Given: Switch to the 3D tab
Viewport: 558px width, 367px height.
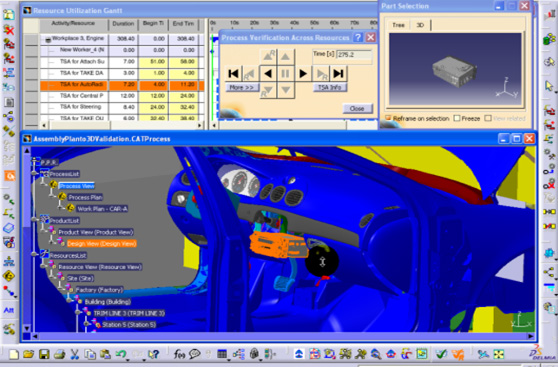Looking at the screenshot, I should (x=420, y=25).
